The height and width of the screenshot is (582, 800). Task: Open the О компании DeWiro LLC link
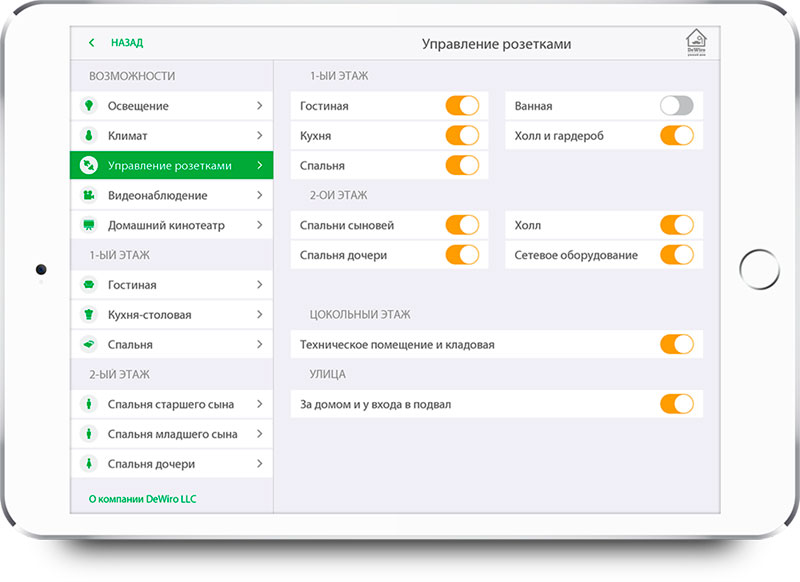(x=142, y=499)
